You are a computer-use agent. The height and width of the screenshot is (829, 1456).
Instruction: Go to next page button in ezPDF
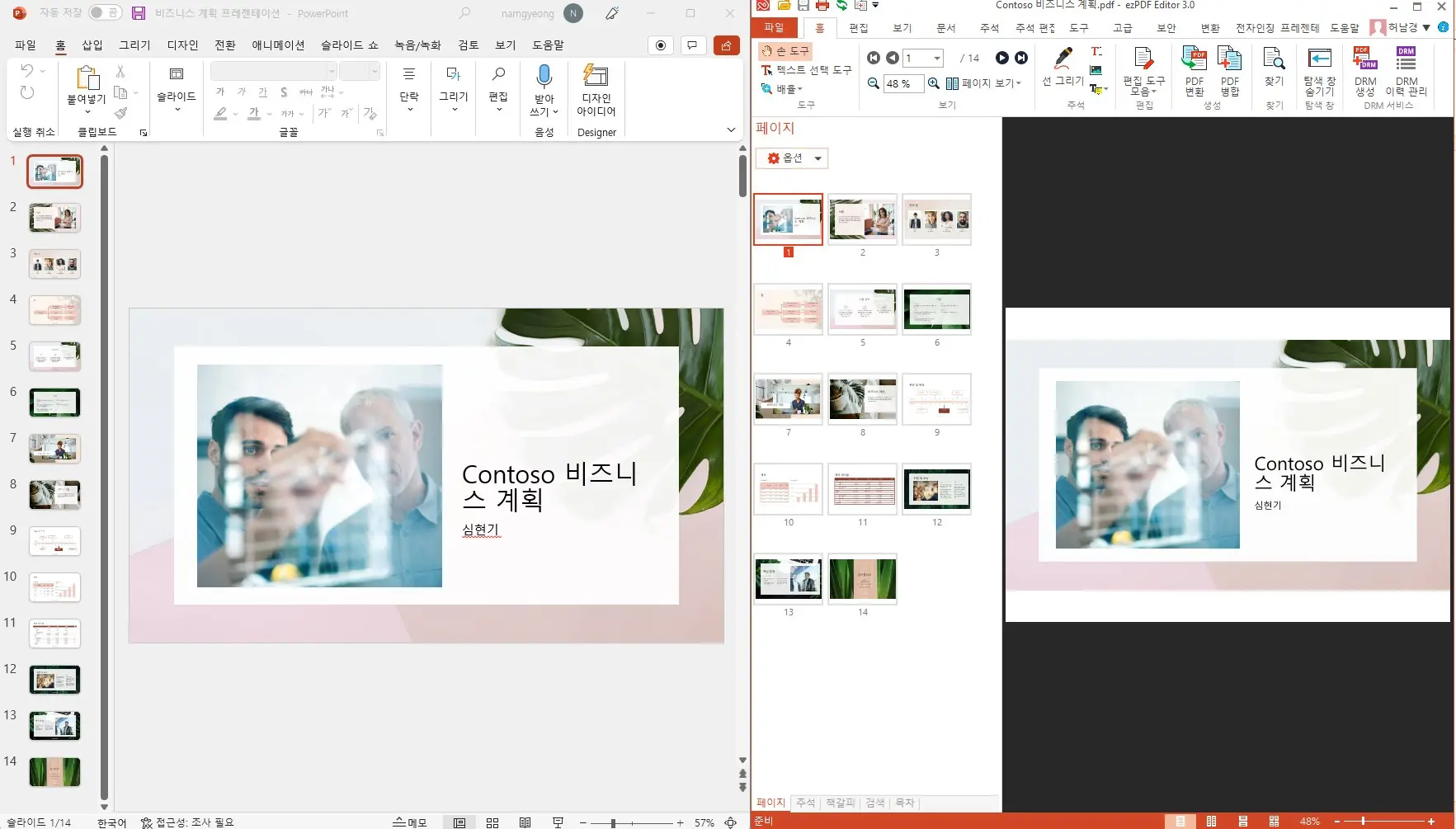coord(1001,58)
